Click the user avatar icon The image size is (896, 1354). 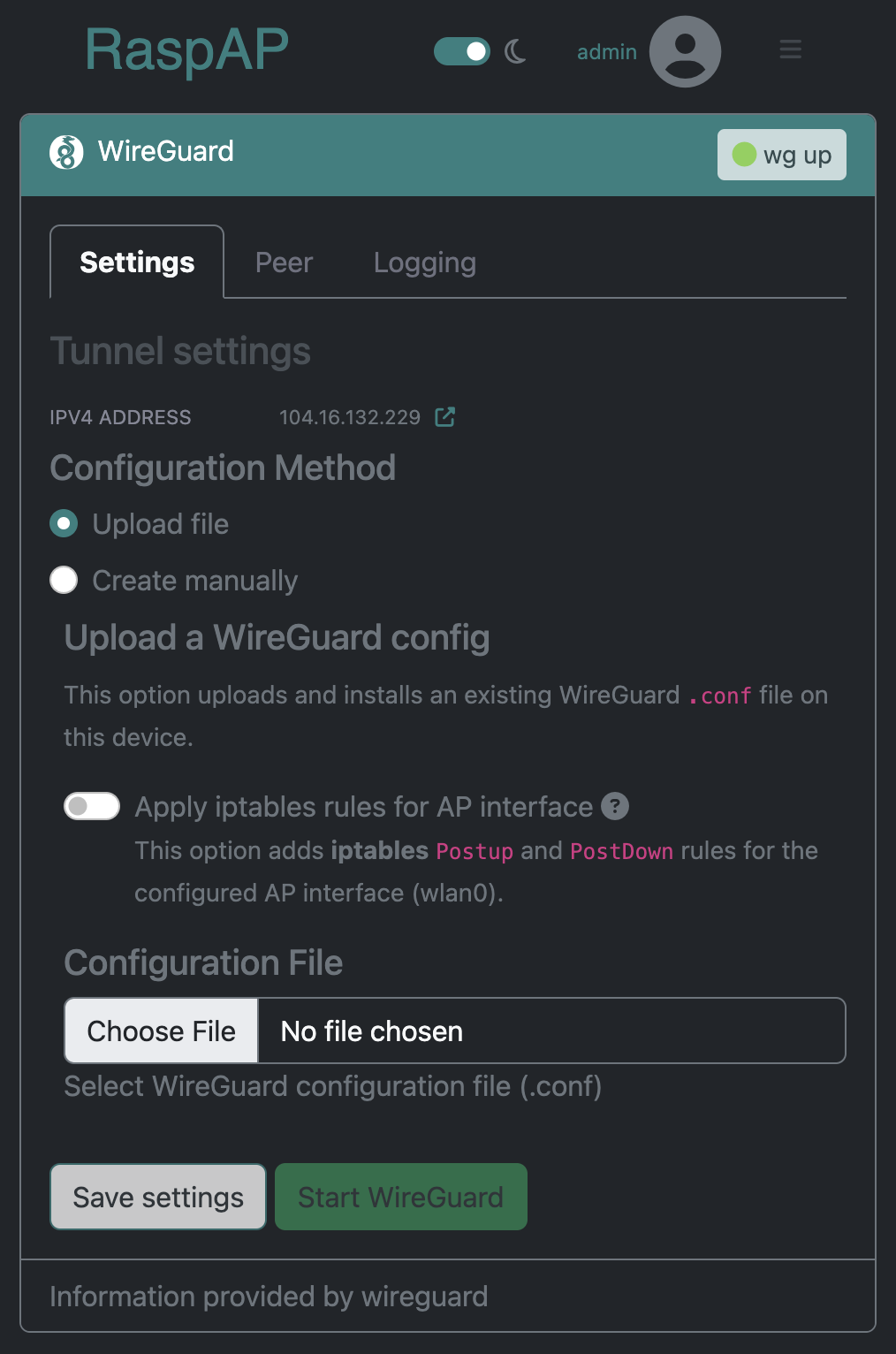[685, 51]
